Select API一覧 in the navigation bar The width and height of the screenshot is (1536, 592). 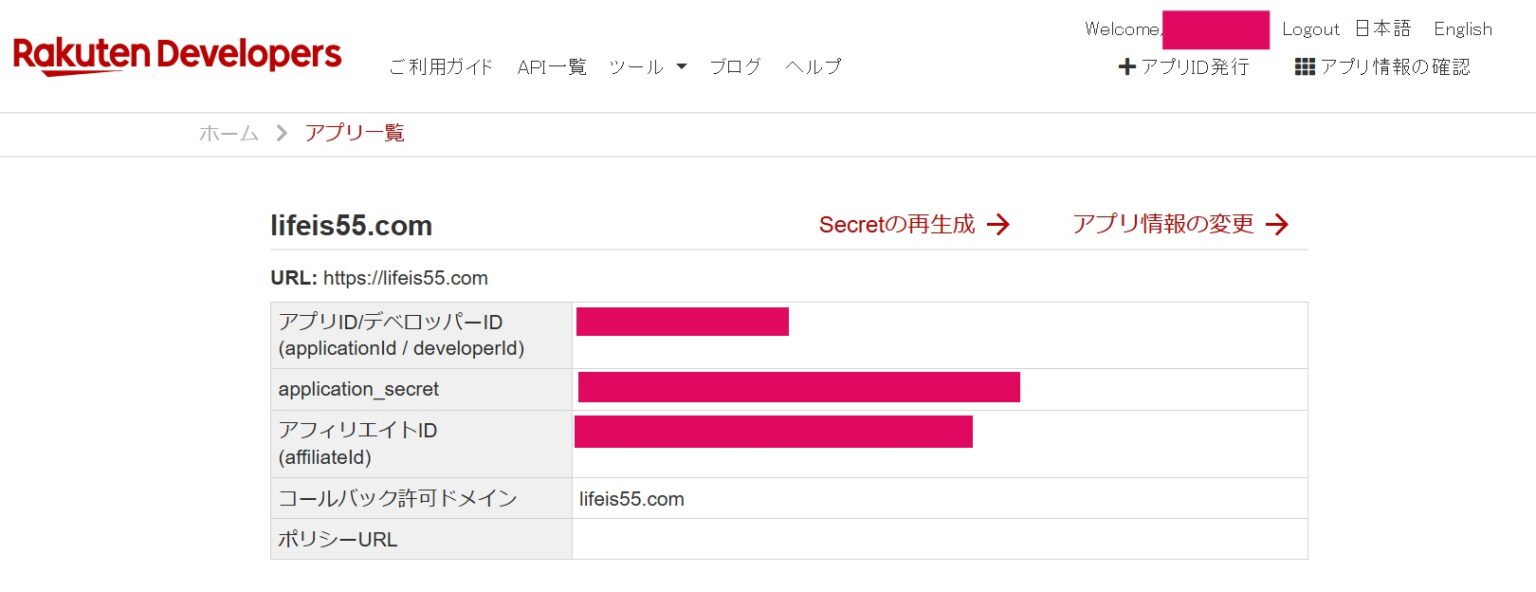point(551,67)
